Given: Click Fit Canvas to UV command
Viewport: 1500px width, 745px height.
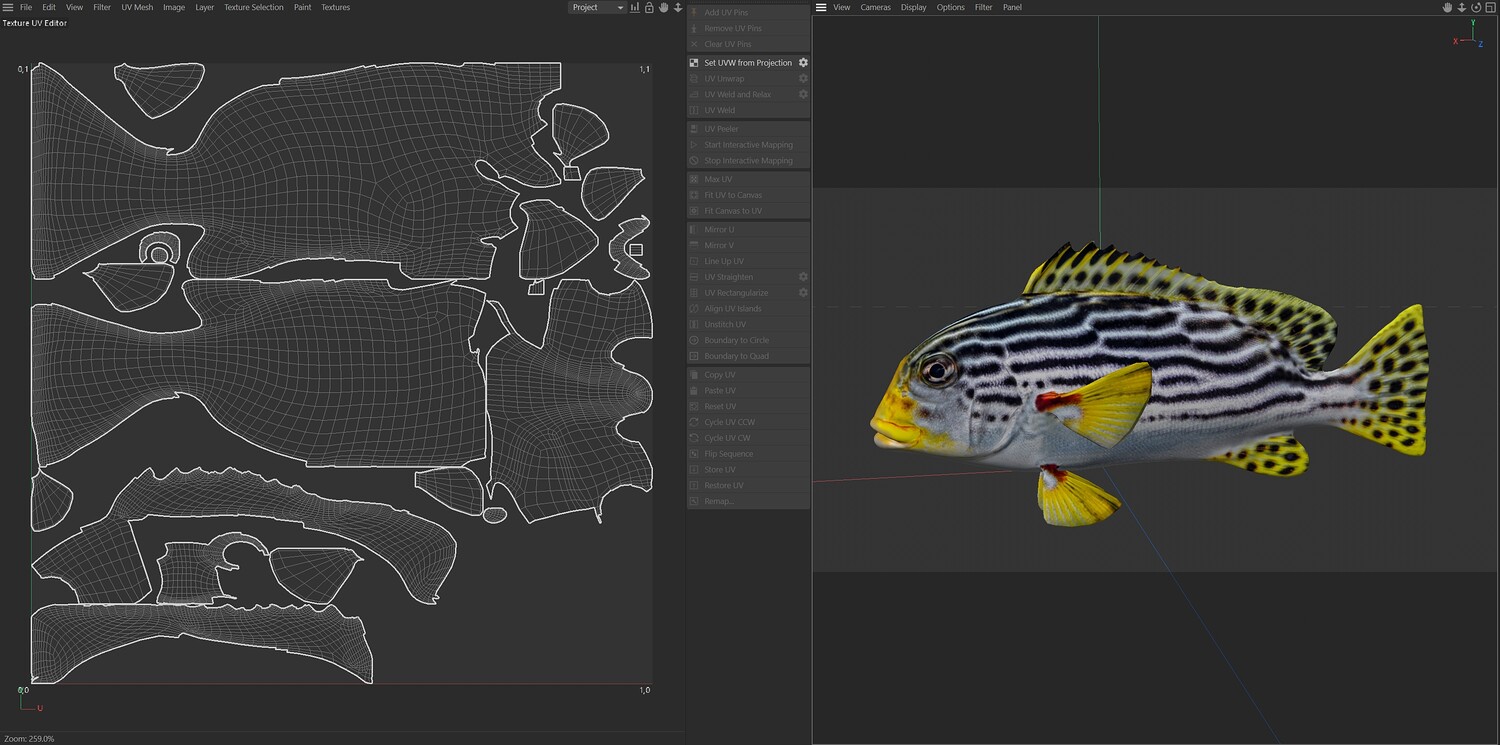Looking at the screenshot, I should (x=748, y=211).
